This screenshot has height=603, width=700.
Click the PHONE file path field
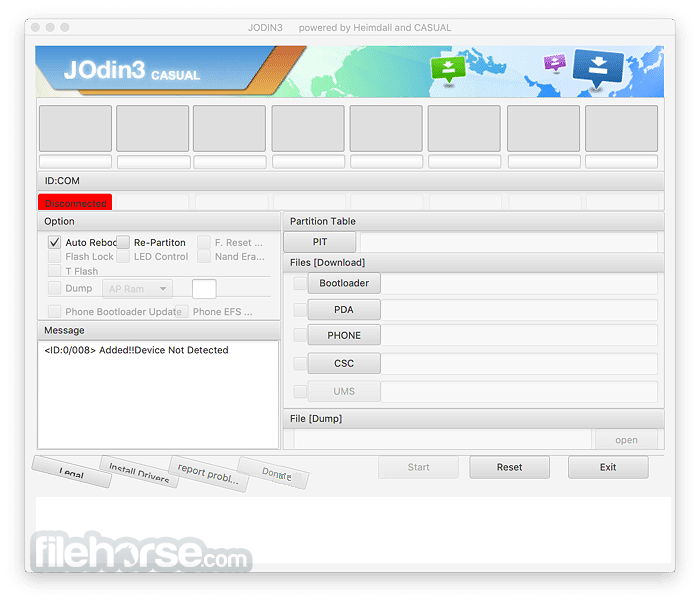519,335
